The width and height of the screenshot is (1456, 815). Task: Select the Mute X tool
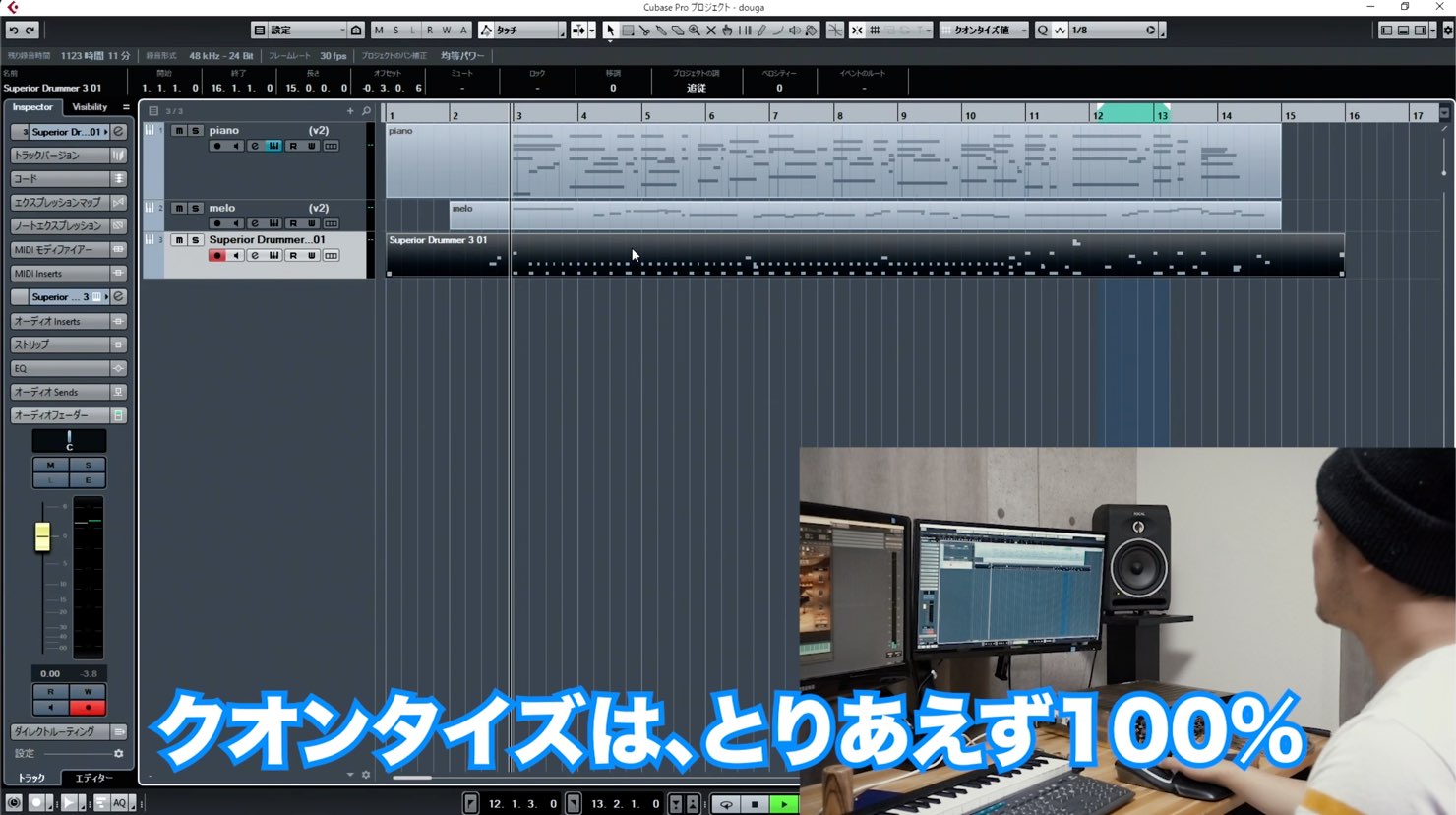point(711,31)
